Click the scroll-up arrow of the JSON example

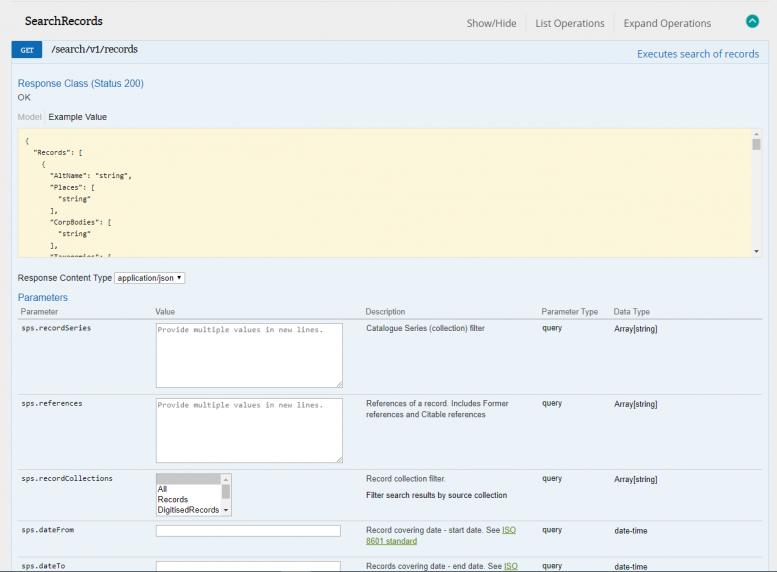point(756,134)
